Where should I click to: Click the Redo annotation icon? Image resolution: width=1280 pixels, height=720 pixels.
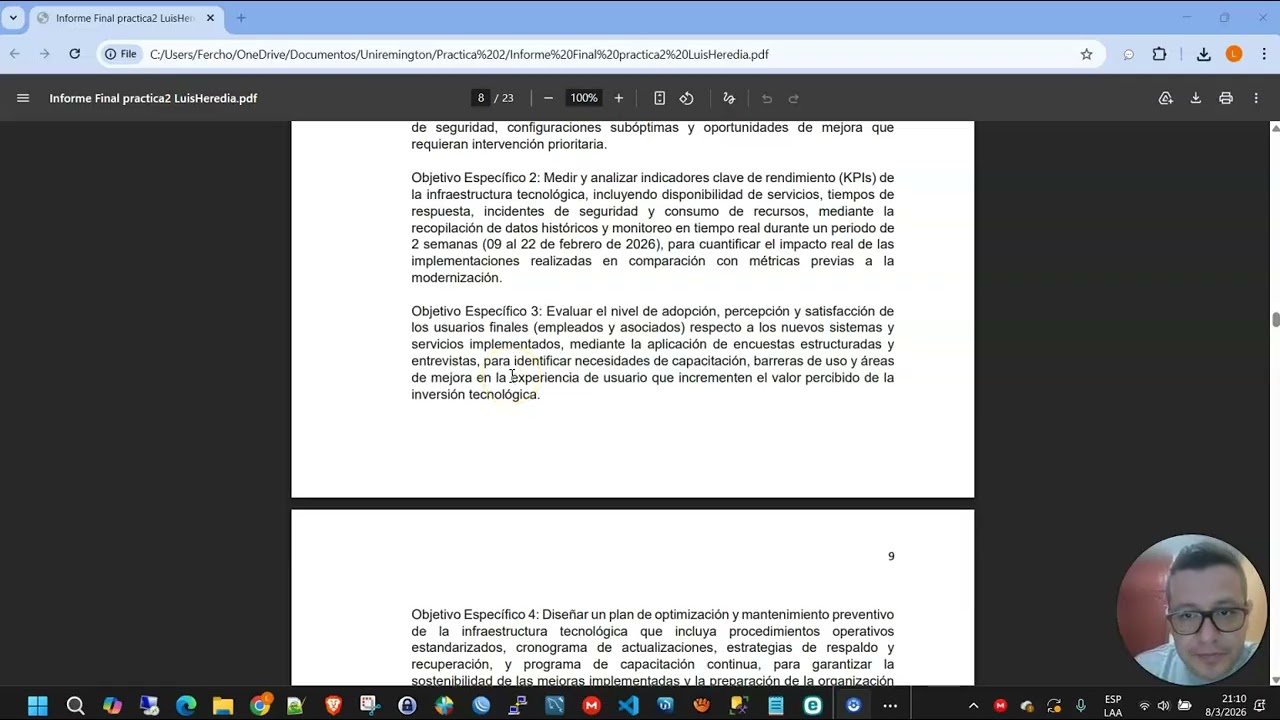(794, 98)
